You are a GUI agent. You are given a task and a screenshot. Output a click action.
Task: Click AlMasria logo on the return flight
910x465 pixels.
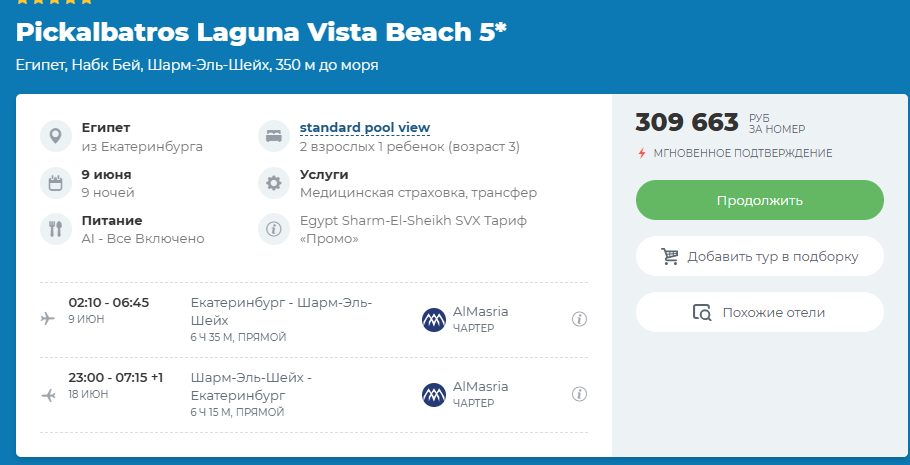point(434,395)
